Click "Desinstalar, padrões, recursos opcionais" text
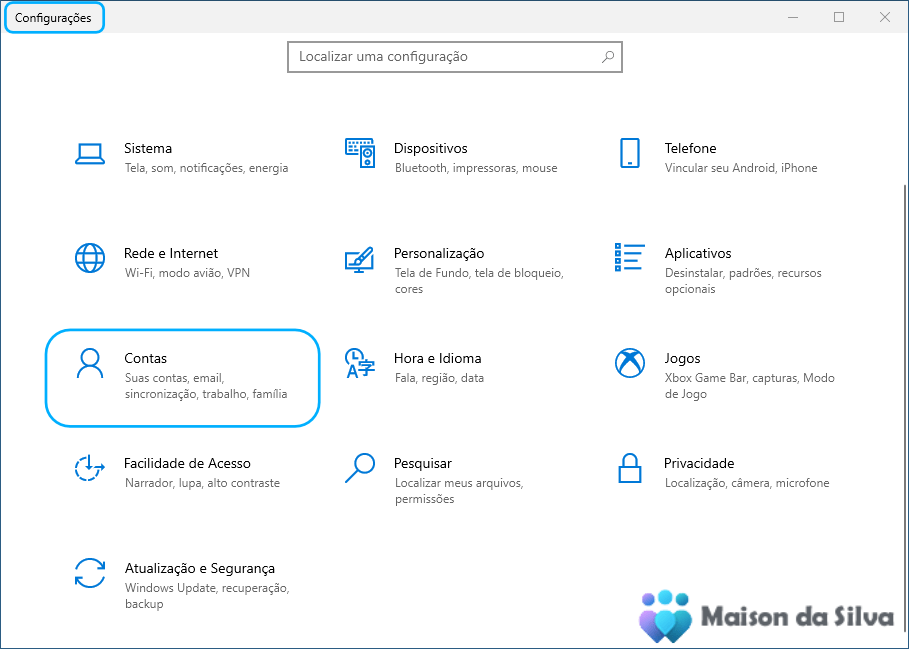Image resolution: width=909 pixels, height=649 pixels. coord(743,281)
